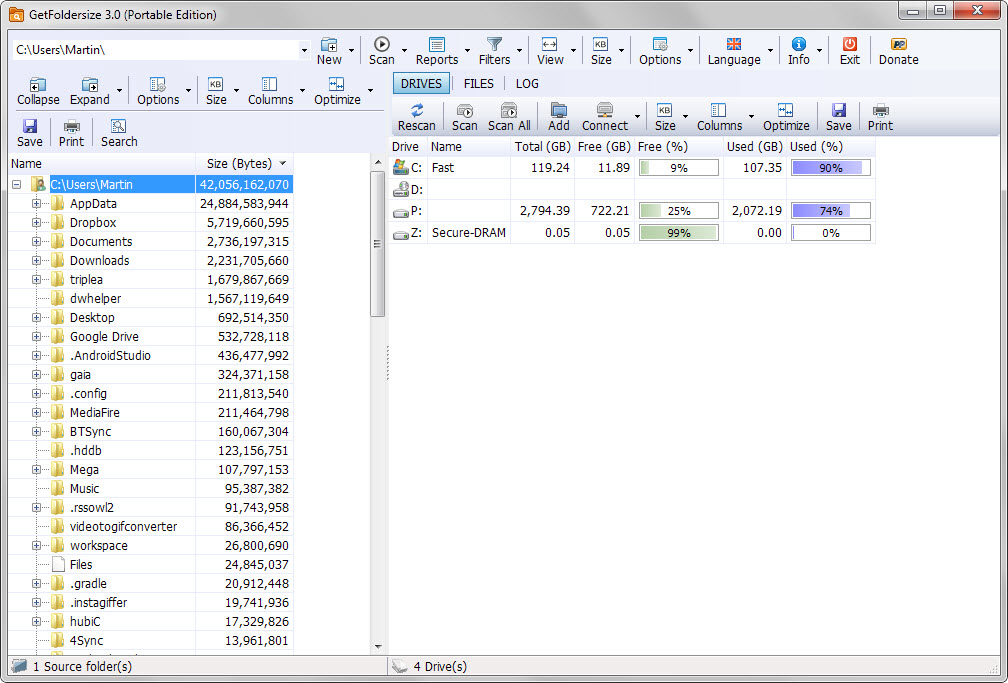
Task: Click the Expand icon in the folder panel
Action: (89, 84)
